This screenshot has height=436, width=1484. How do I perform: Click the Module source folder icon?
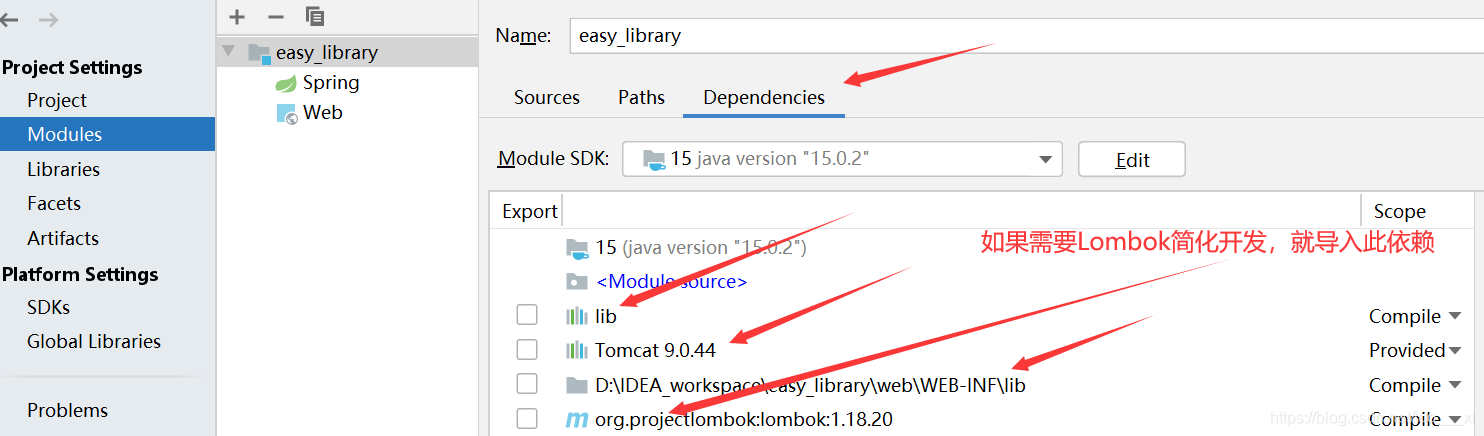coord(577,281)
